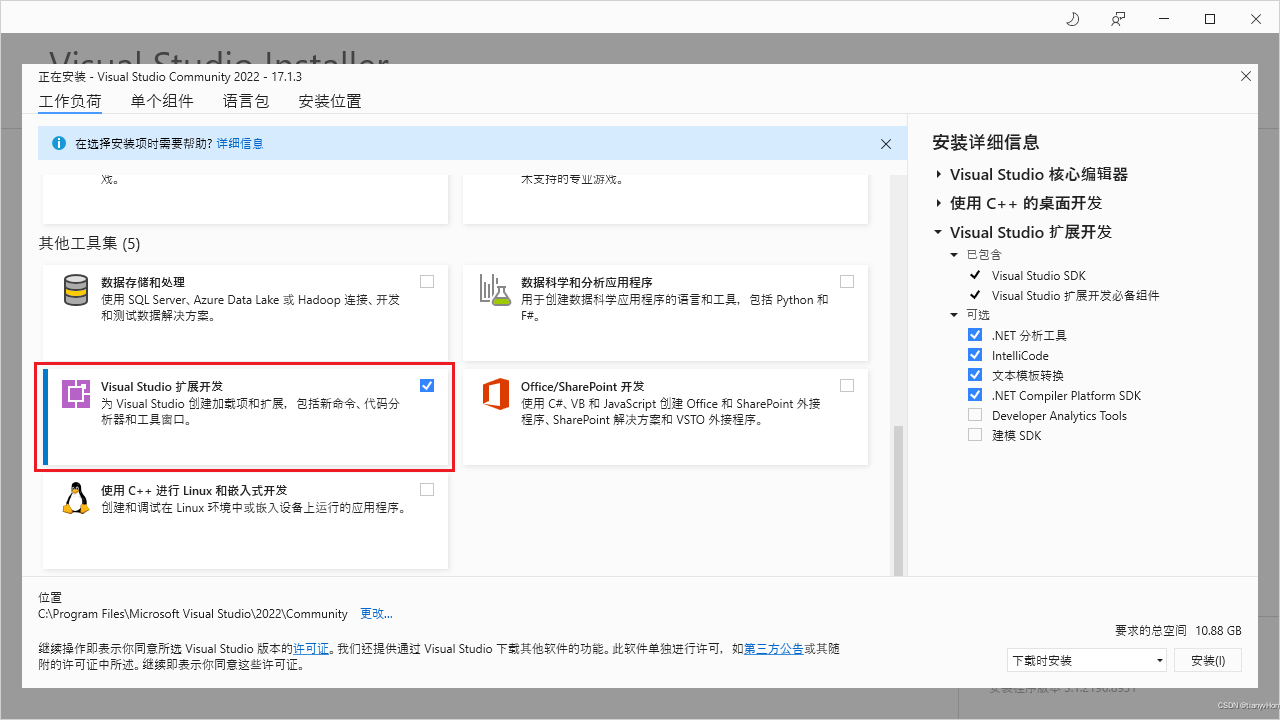This screenshot has width=1280, height=720.
Task: Open the 下载时安装 dropdown
Action: point(1087,660)
